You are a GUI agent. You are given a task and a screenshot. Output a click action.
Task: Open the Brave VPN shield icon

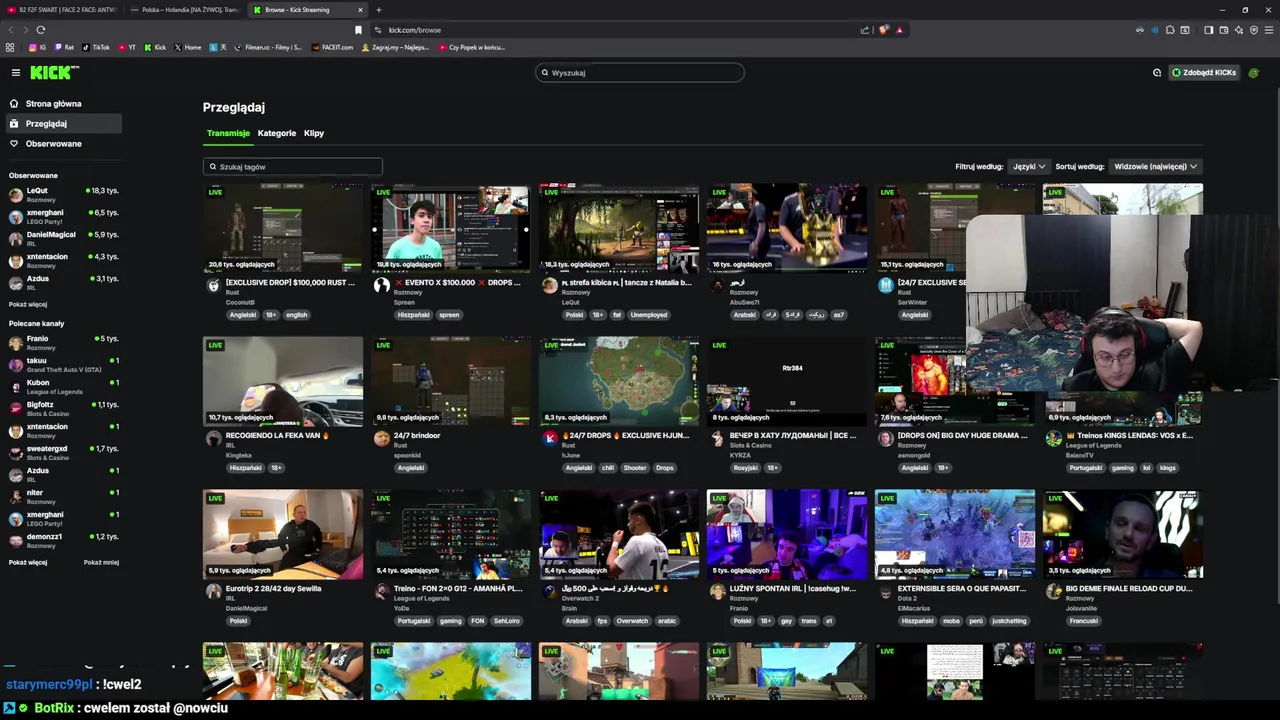1254,30
